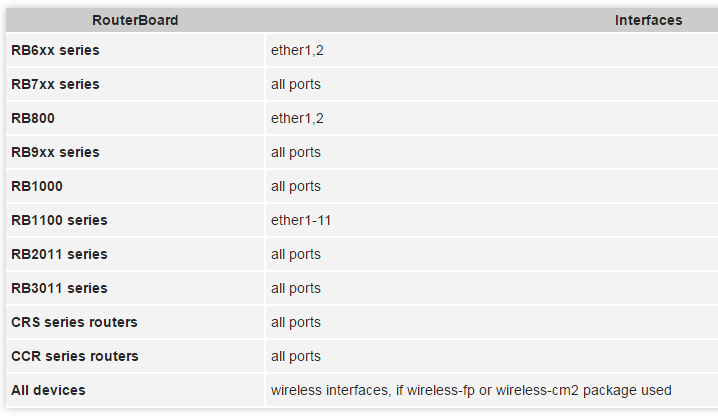This screenshot has width=718, height=416.
Task: Select the RB7xx series row label
Action: pos(55,84)
